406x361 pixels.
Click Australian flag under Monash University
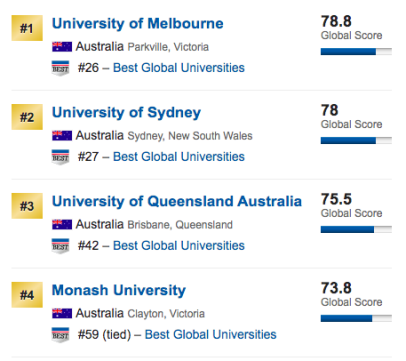[x=62, y=314]
